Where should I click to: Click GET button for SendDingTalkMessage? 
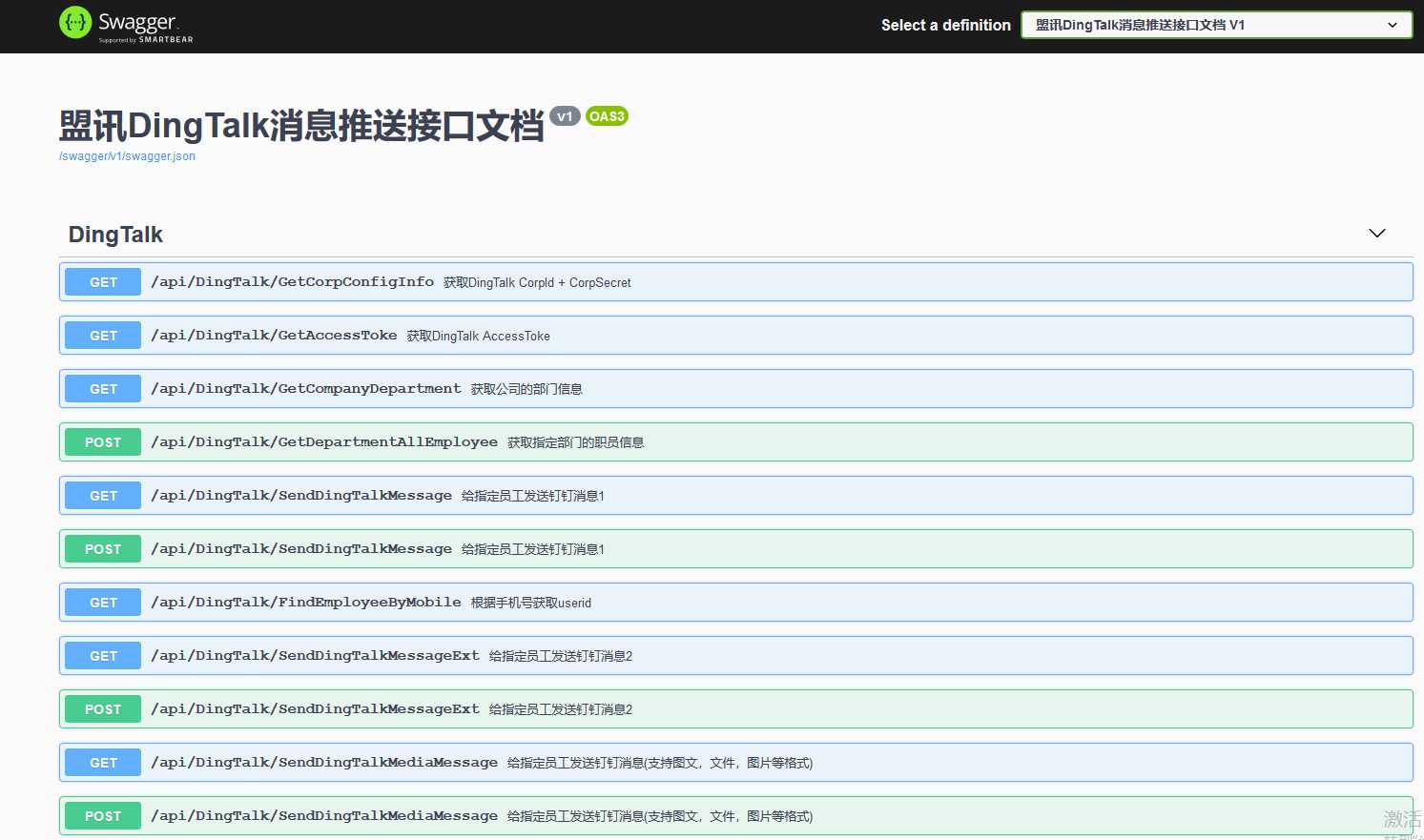(x=103, y=496)
